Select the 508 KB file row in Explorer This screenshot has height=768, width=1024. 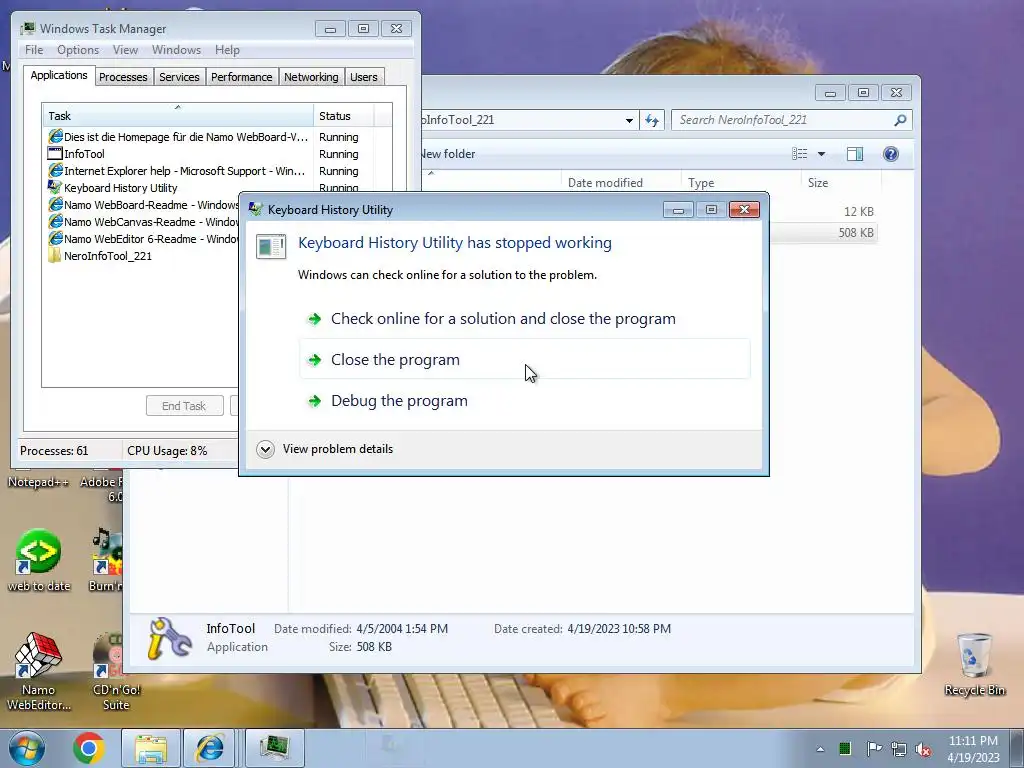click(x=823, y=233)
